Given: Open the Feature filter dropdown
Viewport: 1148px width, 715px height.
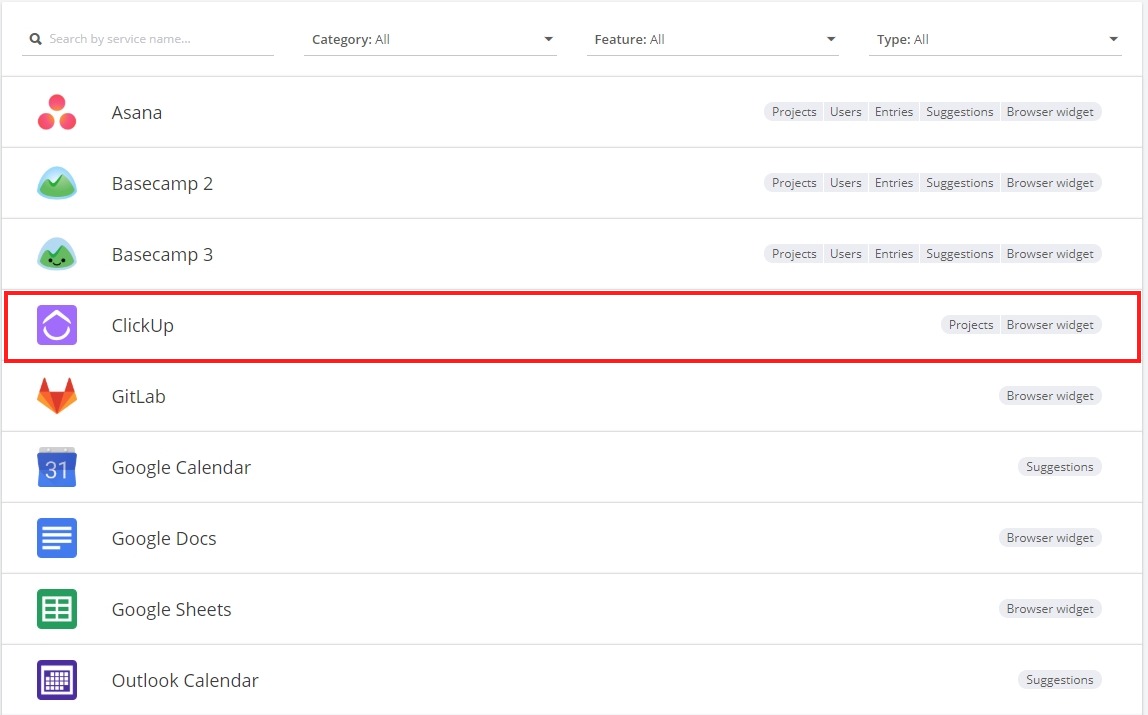Looking at the screenshot, I should click(x=712, y=40).
